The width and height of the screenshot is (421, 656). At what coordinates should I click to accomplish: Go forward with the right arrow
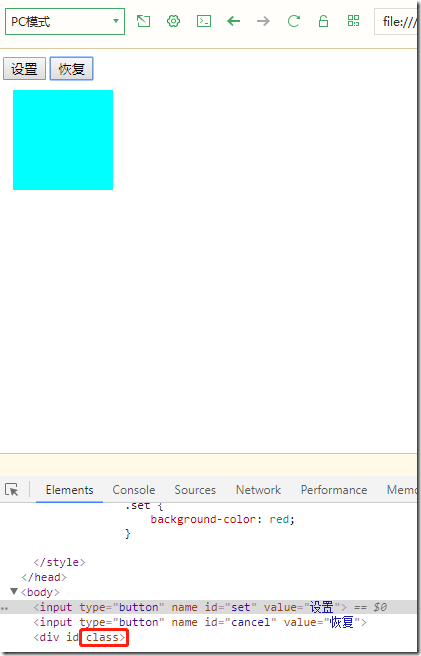(263, 21)
